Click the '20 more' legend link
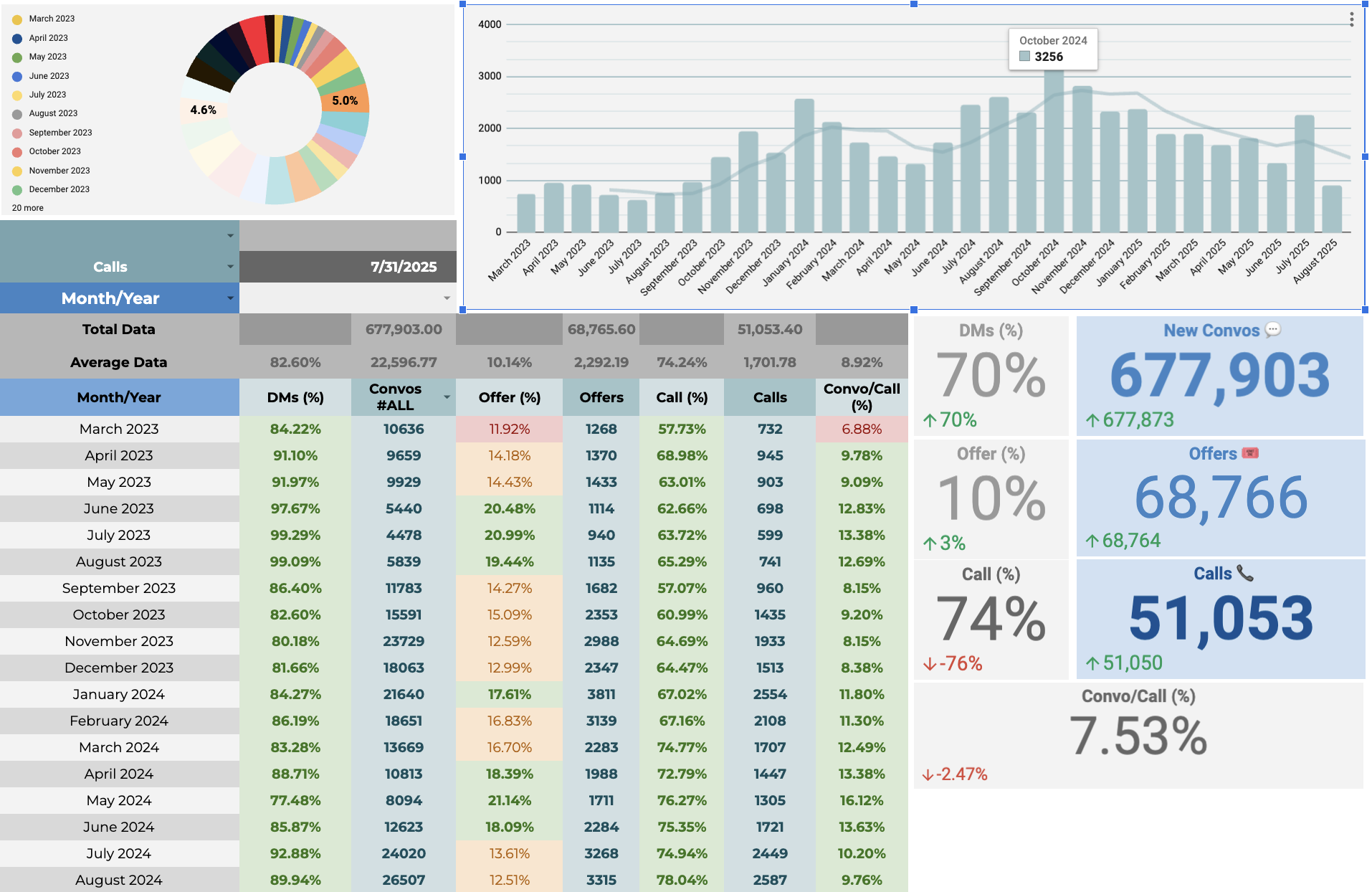 point(27,208)
